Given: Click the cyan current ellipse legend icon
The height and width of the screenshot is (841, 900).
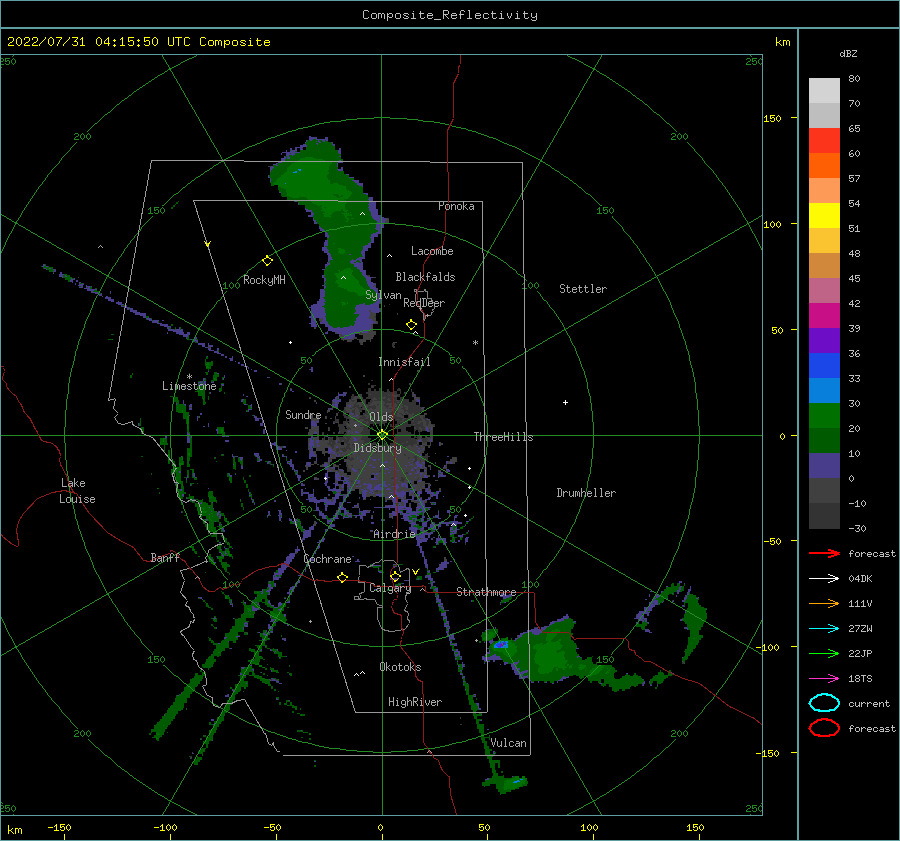Looking at the screenshot, I should [x=824, y=703].
